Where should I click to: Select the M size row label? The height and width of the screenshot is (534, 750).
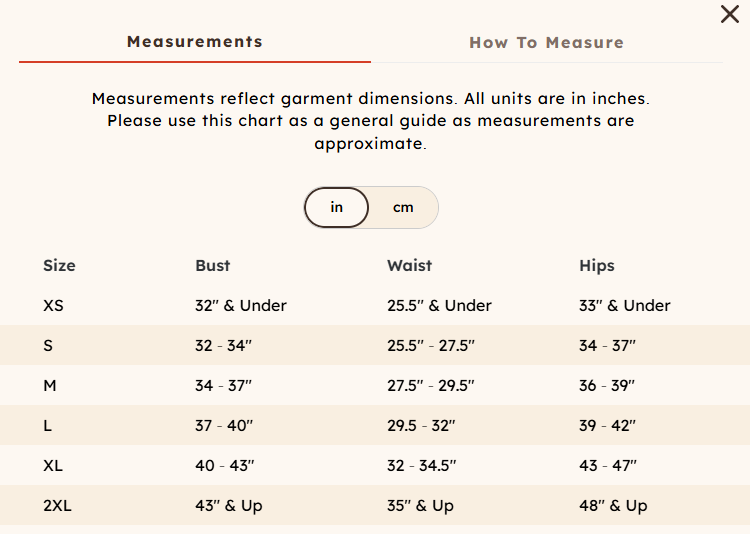pos(50,386)
